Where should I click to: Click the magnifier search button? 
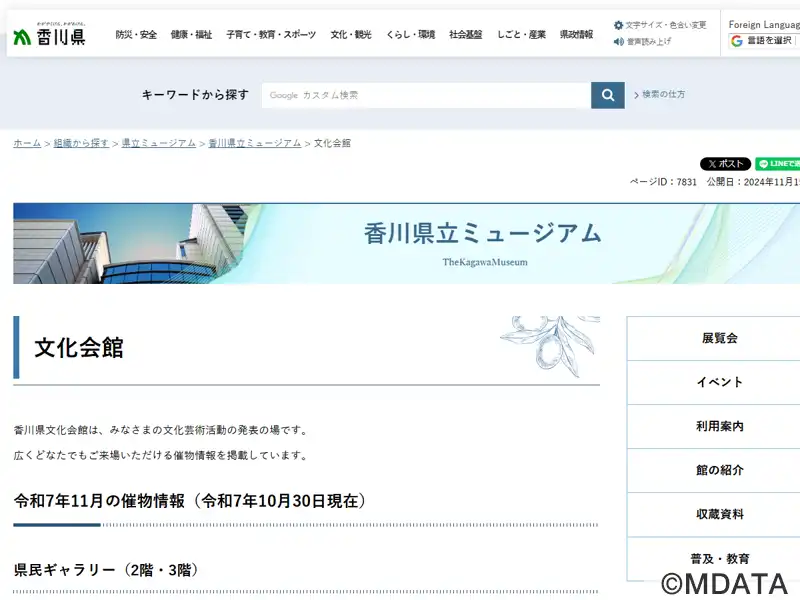coord(607,95)
